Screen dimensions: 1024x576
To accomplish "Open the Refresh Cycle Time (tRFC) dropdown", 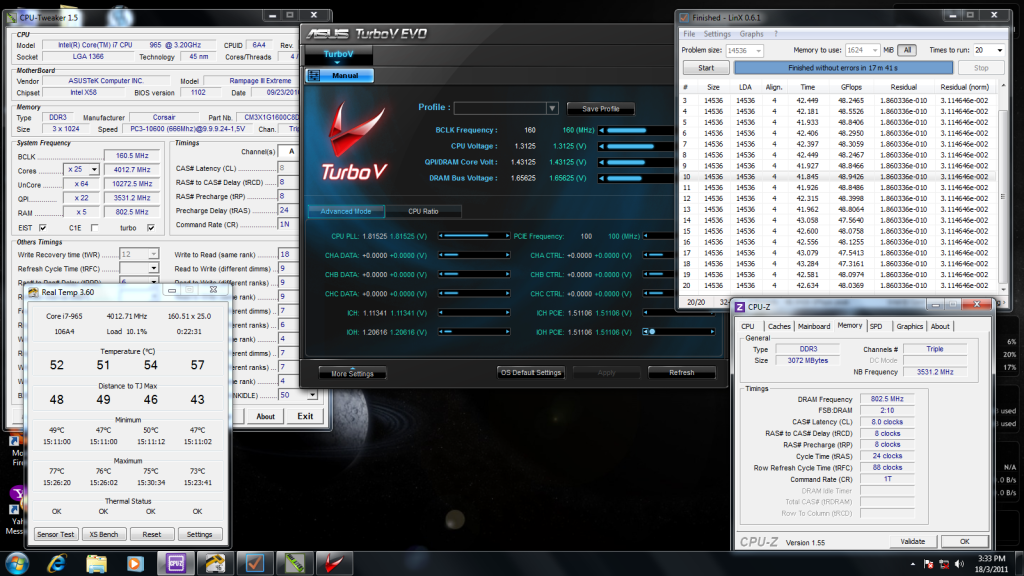I will [153, 268].
